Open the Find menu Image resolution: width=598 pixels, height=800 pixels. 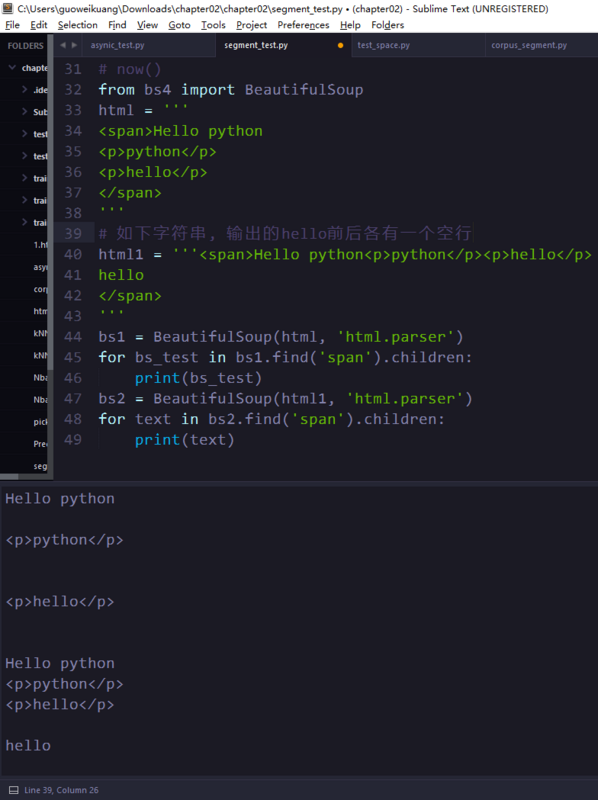117,25
